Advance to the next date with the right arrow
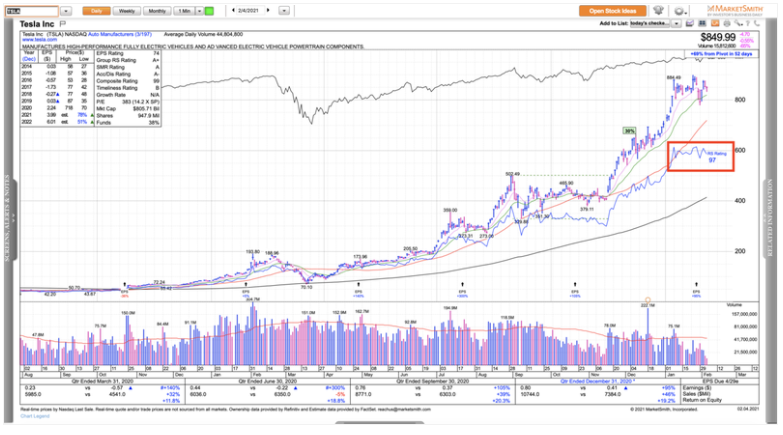783x435 pixels. 268,10
